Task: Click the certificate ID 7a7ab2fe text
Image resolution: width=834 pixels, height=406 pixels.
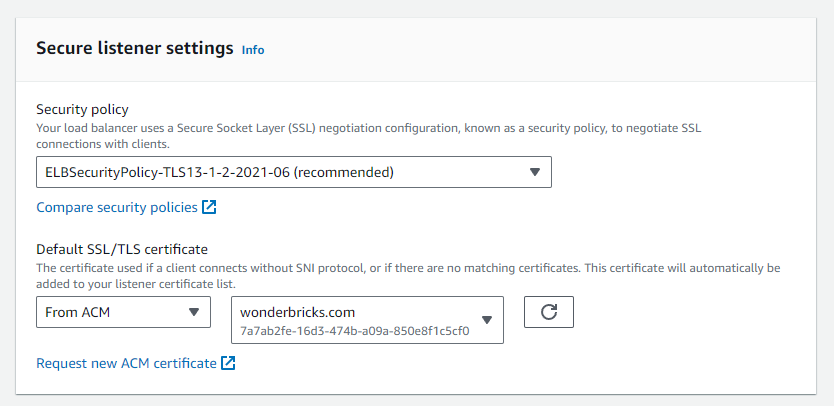Action: (x=355, y=331)
